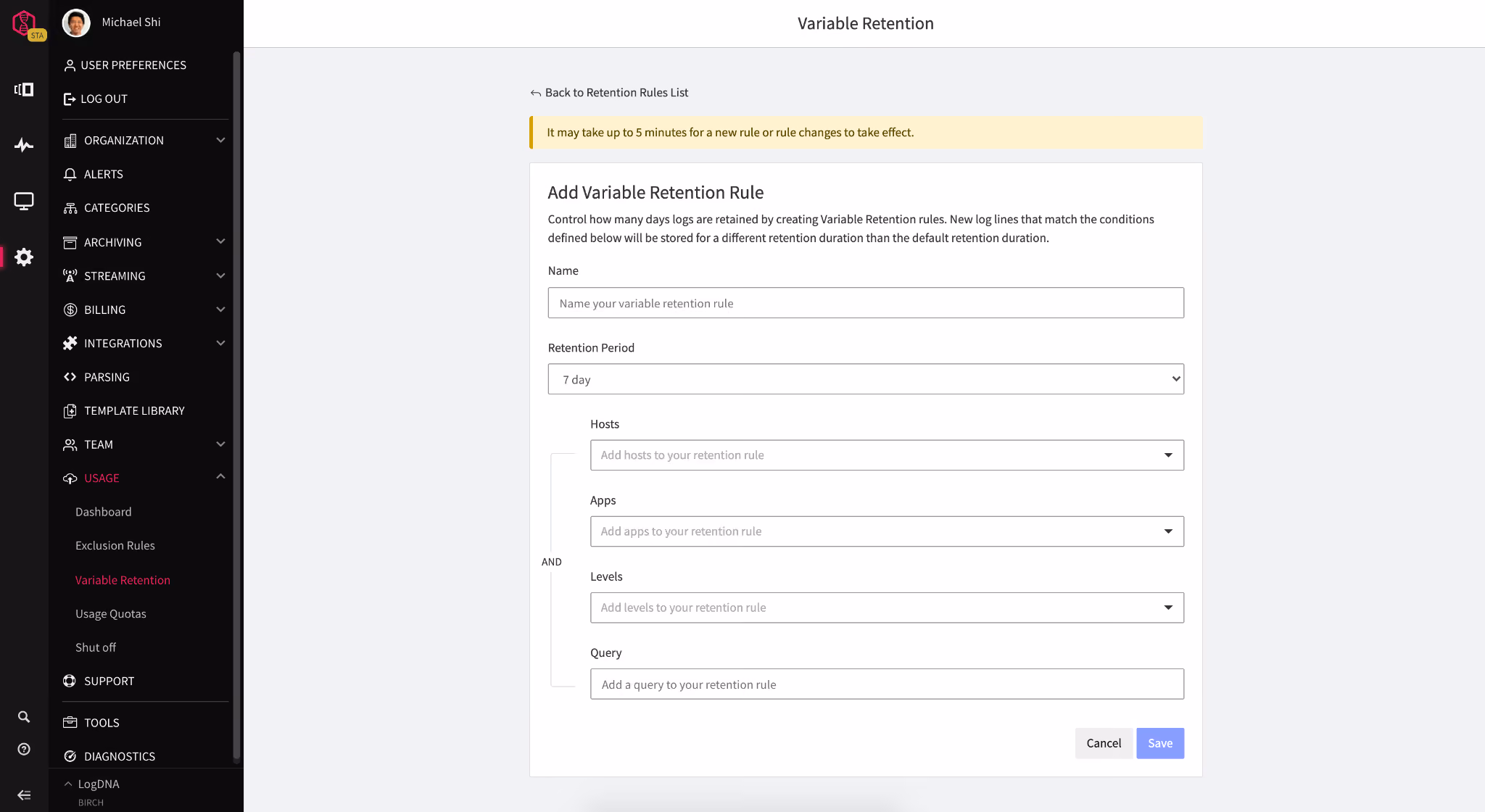Click the Integrations puzzle icon
Screen dimensions: 1485x812
70,343
